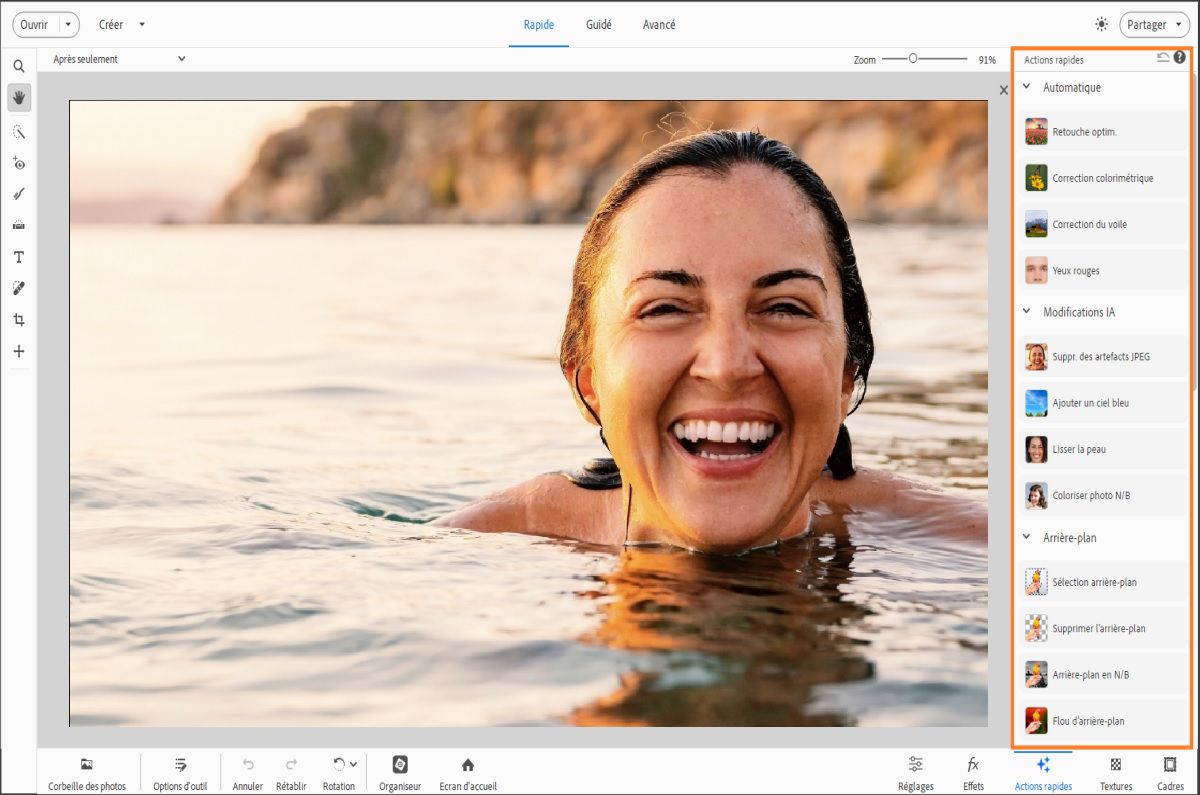The width and height of the screenshot is (1200, 795).
Task: Apply Correction du voile action
Action: pos(1104,224)
